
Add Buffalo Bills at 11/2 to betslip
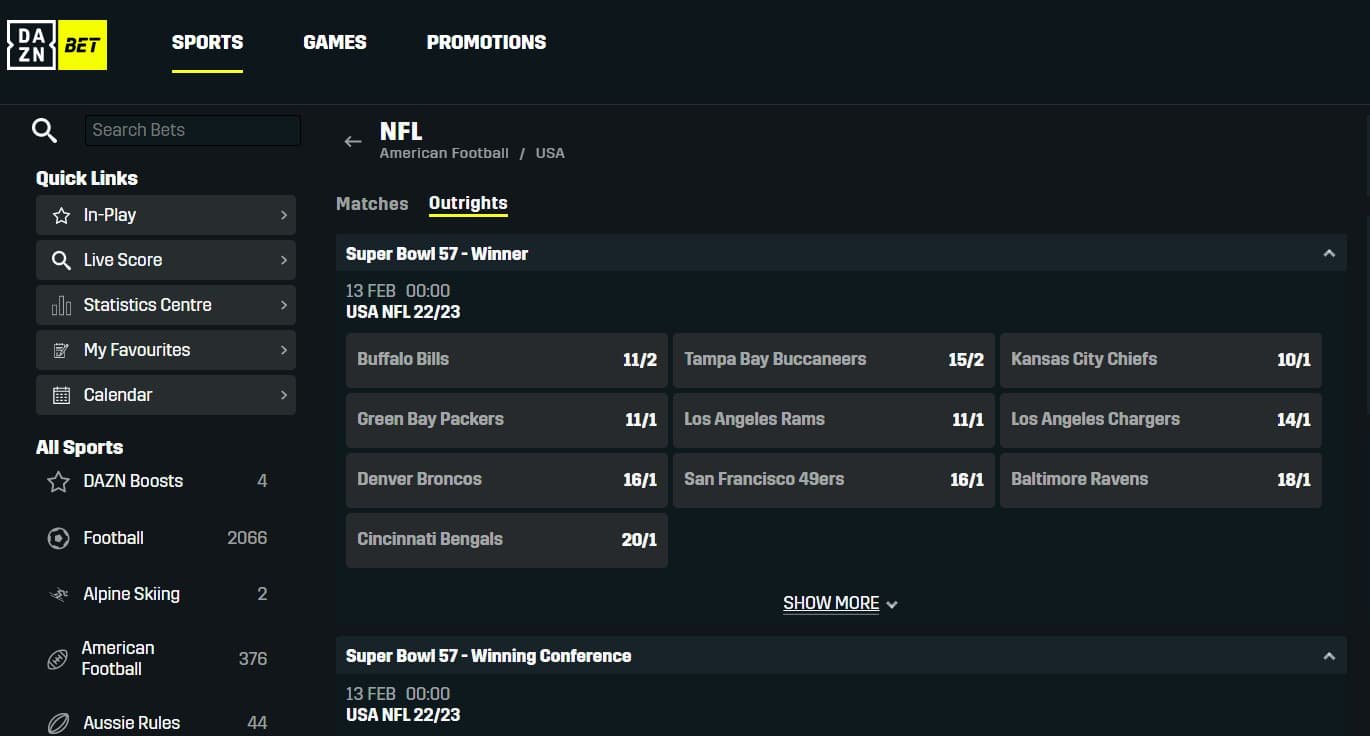506,360
